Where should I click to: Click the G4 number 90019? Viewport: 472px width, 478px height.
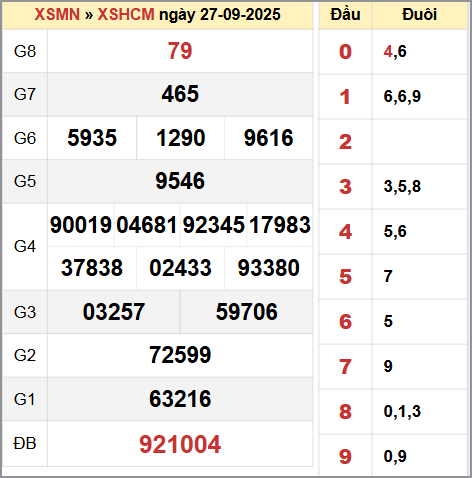click(x=81, y=225)
